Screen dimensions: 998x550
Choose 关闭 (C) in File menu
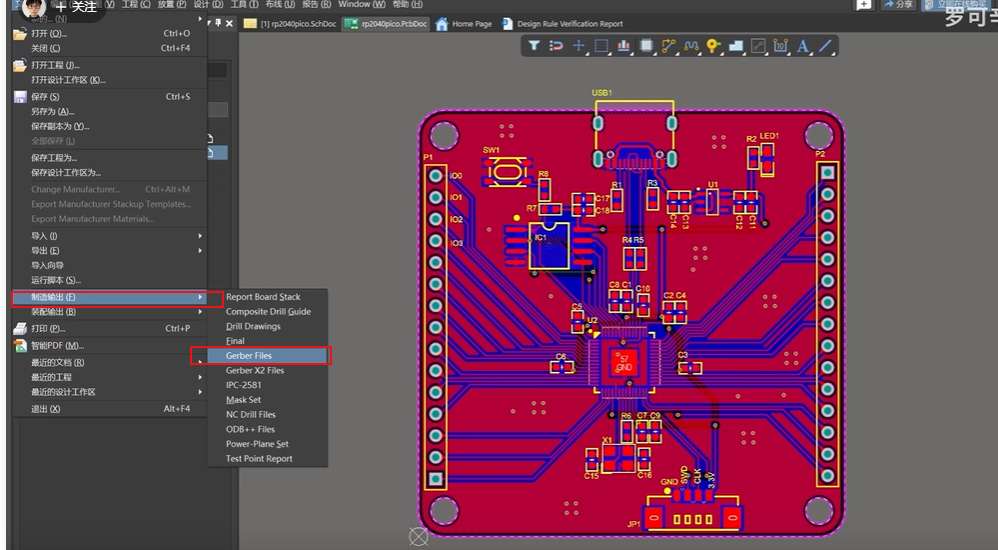click(109, 48)
